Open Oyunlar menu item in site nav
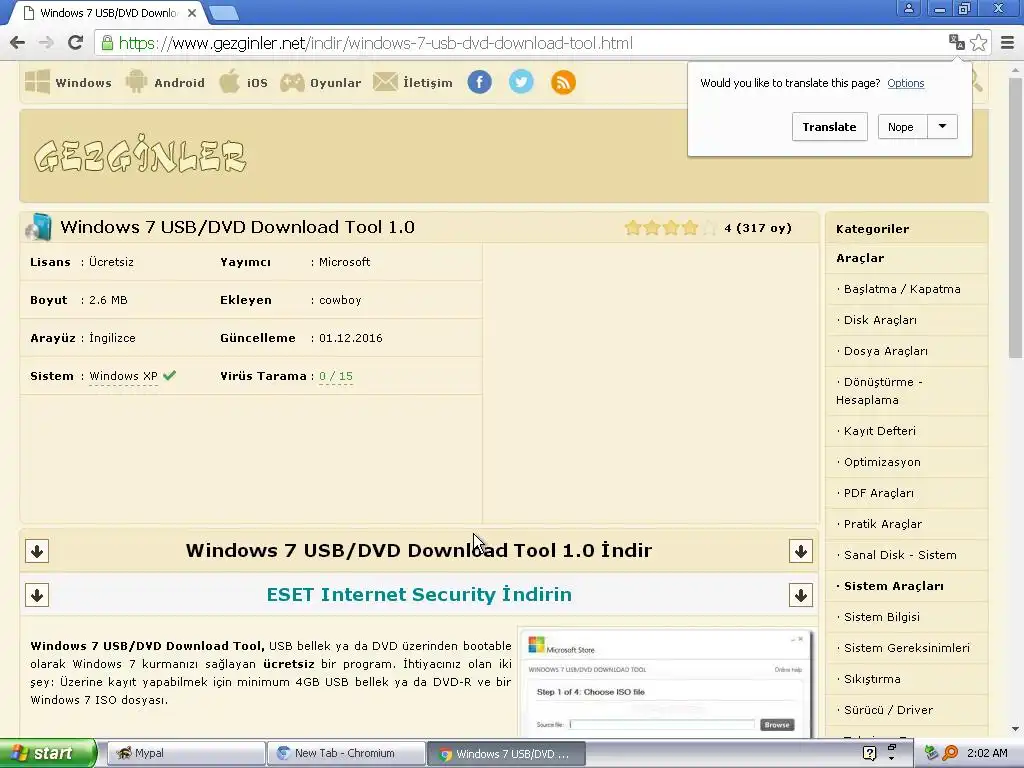This screenshot has height=768, width=1024. point(335,83)
